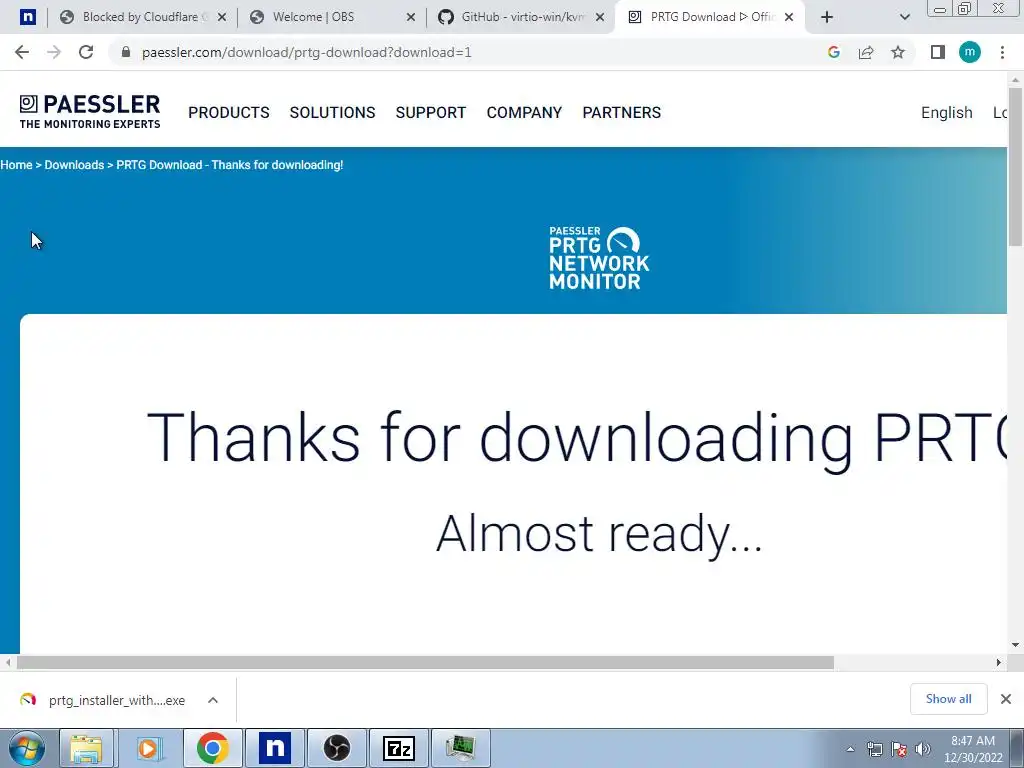Open the PRODUCTS menu
Viewport: 1024px width, 768px height.
point(229,112)
